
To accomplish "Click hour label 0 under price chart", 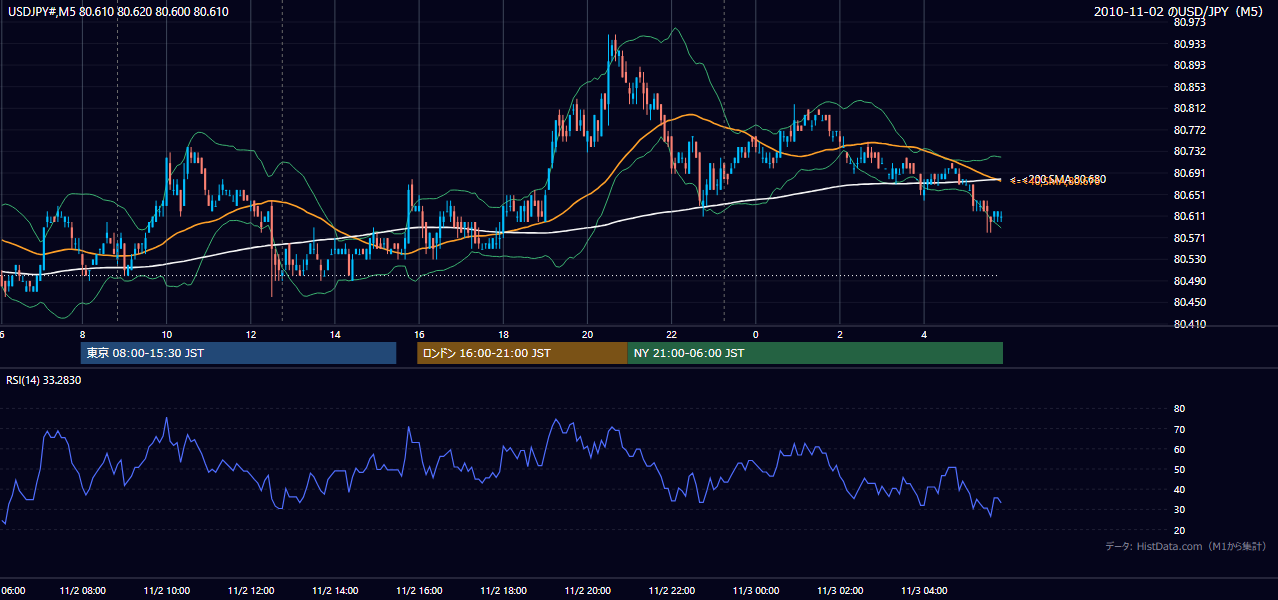I will click(x=756, y=335).
